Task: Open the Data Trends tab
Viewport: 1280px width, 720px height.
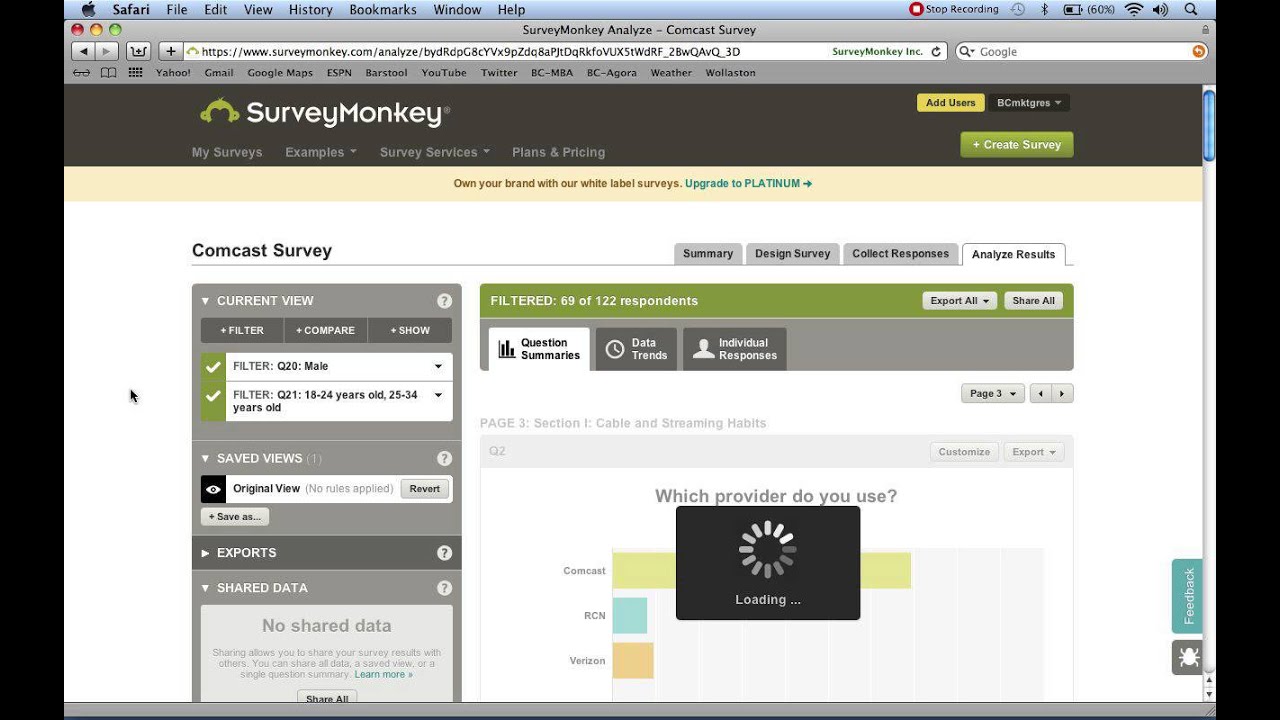Action: point(637,349)
